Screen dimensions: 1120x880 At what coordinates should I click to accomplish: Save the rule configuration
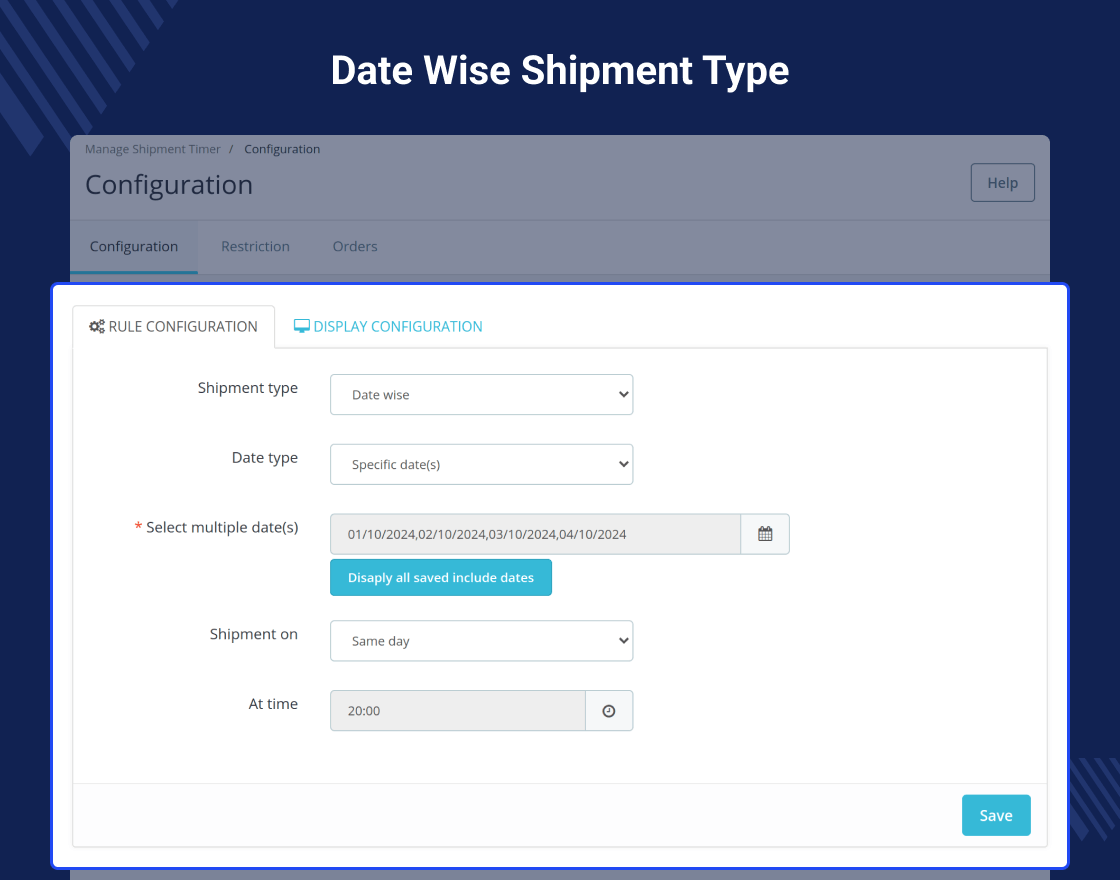click(x=996, y=815)
